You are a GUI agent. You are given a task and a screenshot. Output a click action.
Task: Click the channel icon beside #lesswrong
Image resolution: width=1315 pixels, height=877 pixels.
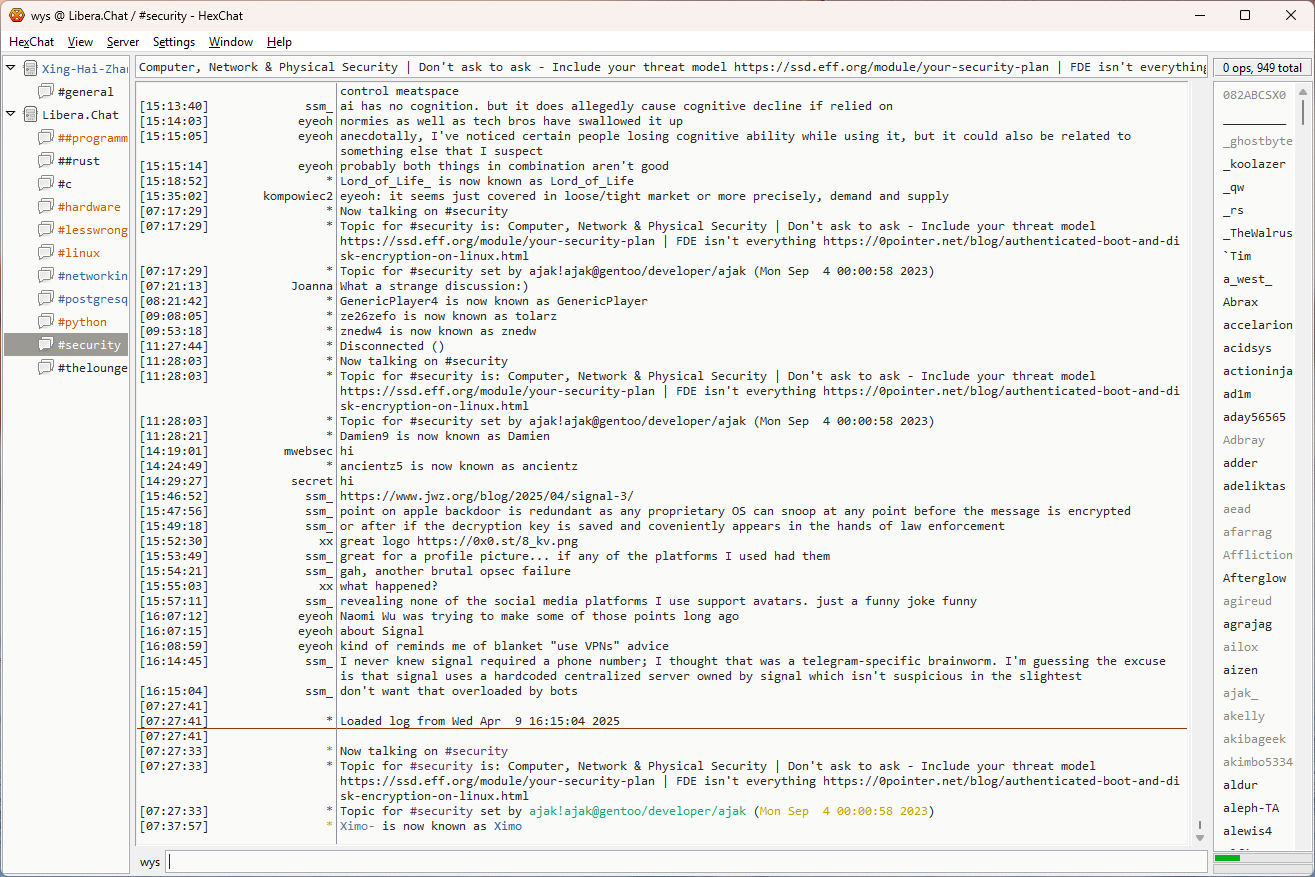(46, 229)
